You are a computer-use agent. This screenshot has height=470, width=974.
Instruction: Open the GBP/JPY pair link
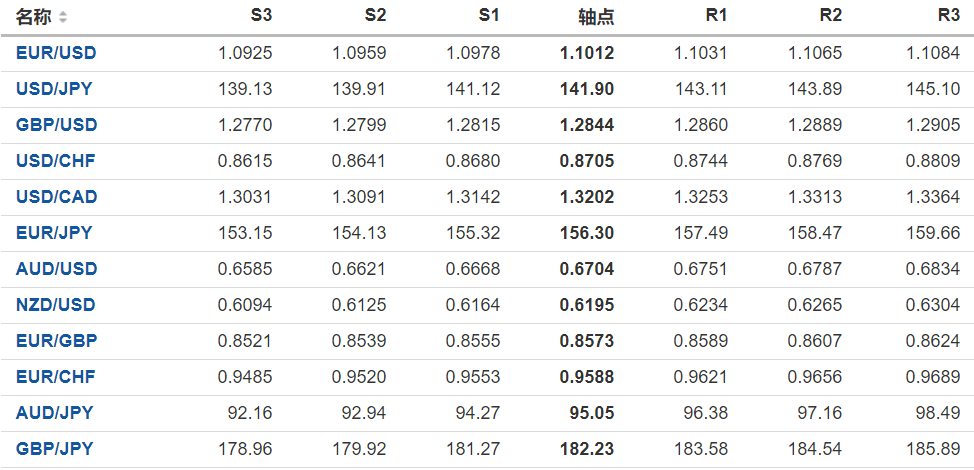pyautogui.click(x=54, y=449)
